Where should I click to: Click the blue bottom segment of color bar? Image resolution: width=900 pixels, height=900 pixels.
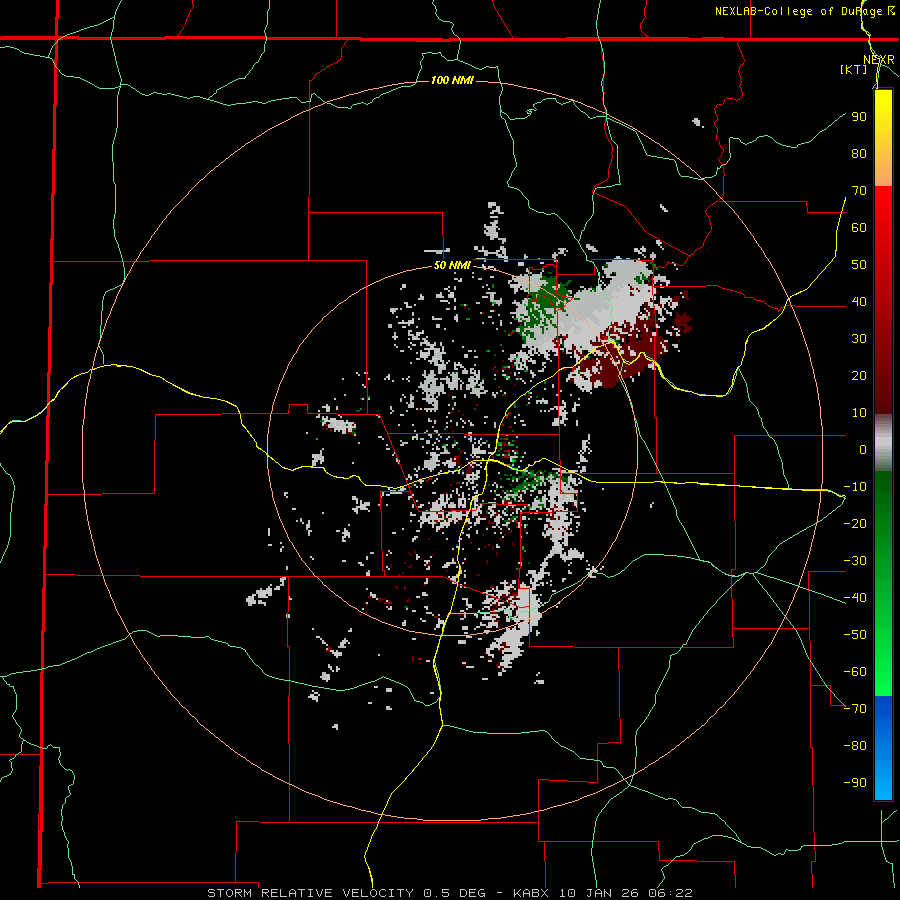tap(883, 748)
